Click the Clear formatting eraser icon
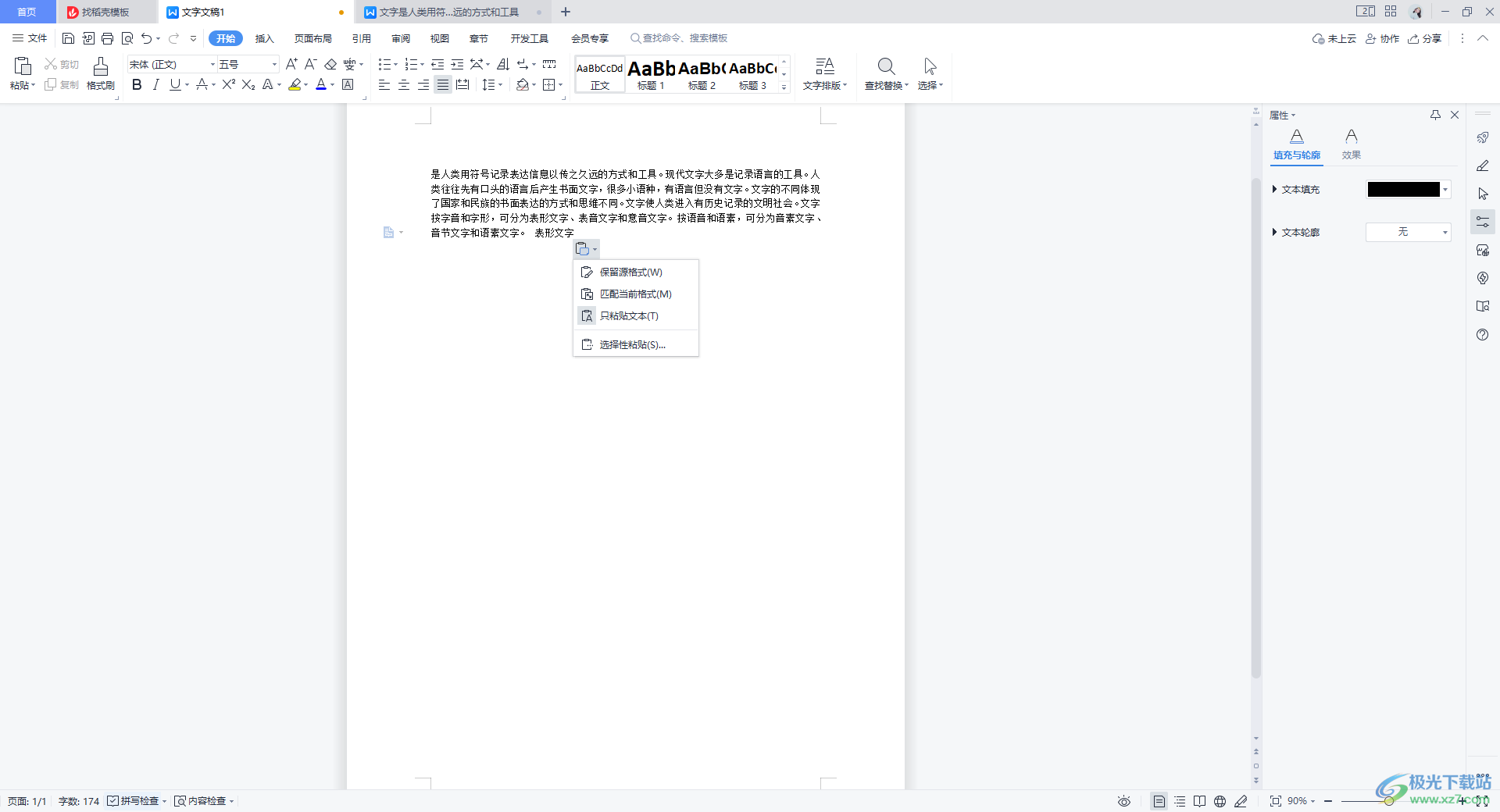Image resolution: width=1500 pixels, height=812 pixels. [x=330, y=64]
